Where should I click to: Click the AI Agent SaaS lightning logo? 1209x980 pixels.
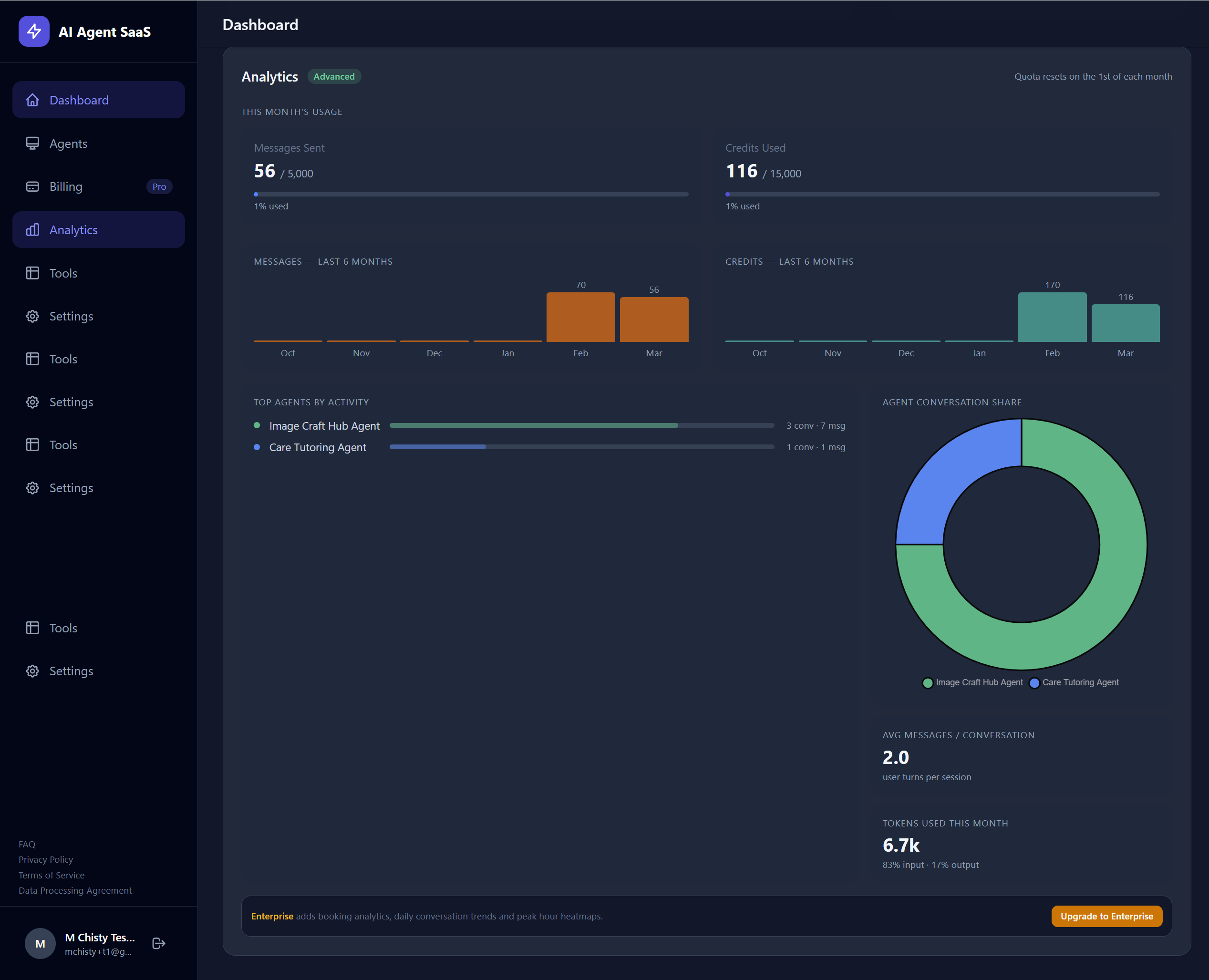[x=34, y=31]
